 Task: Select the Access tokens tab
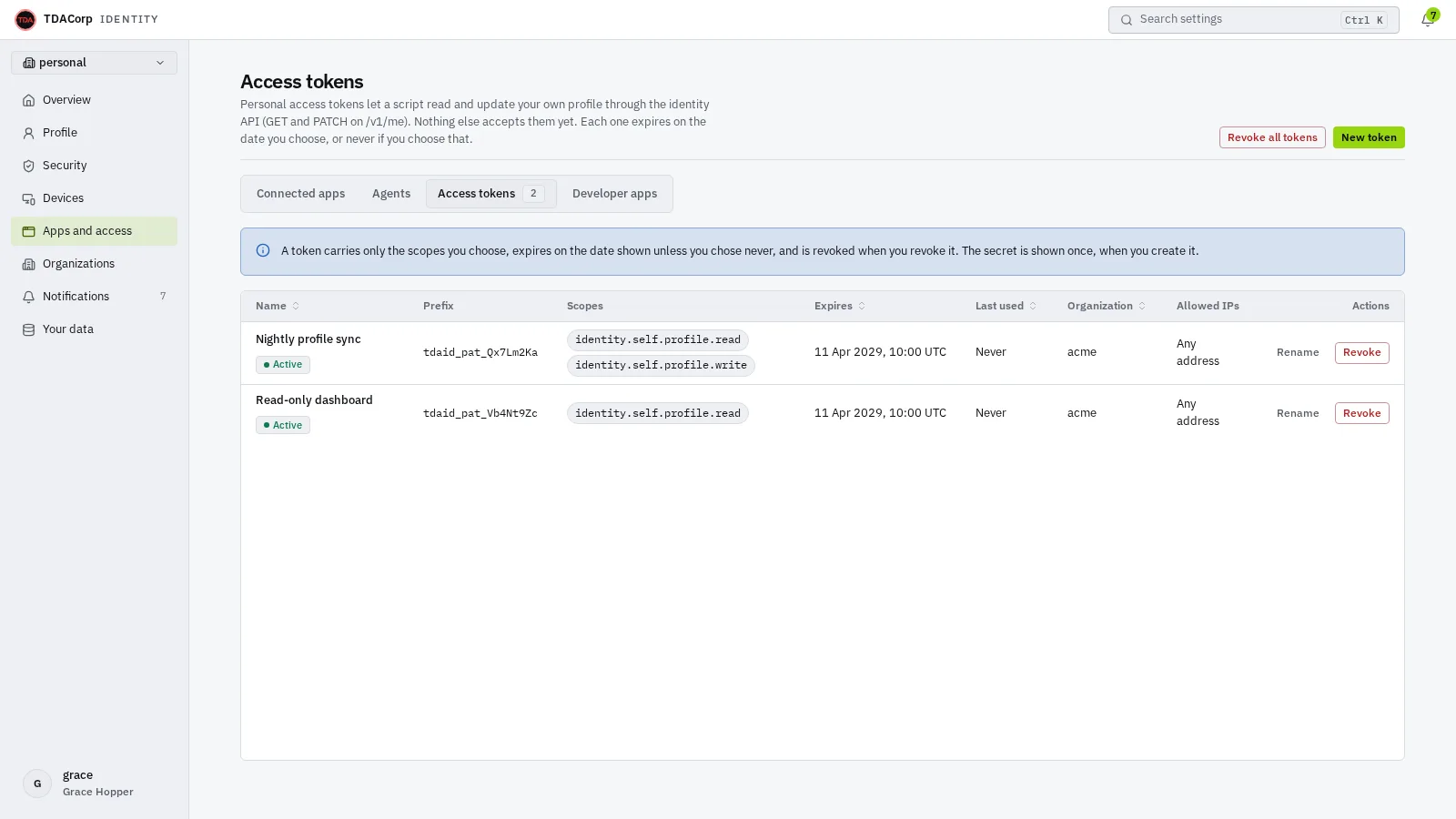click(491, 194)
